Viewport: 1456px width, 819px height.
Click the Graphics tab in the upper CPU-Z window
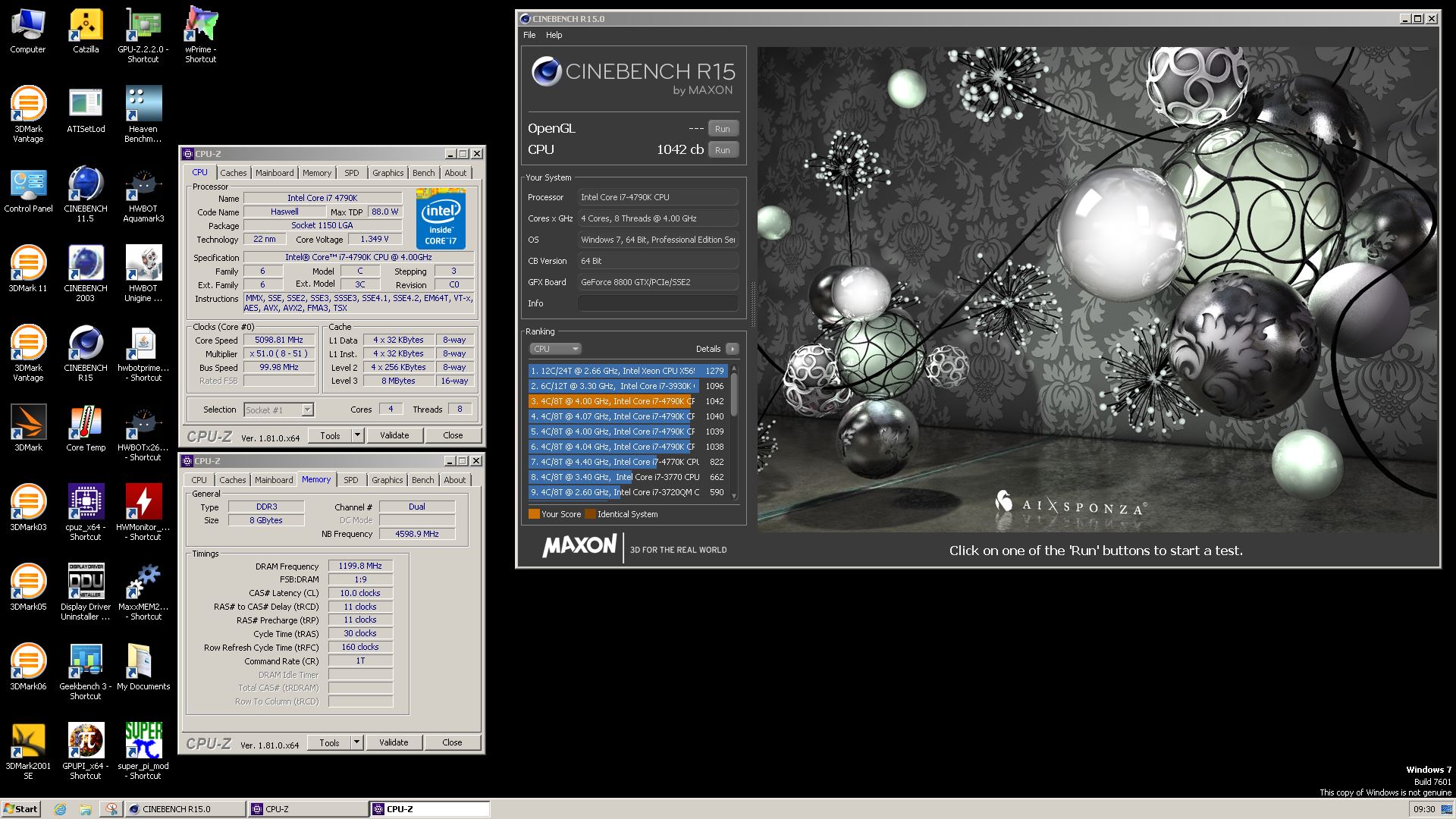388,173
